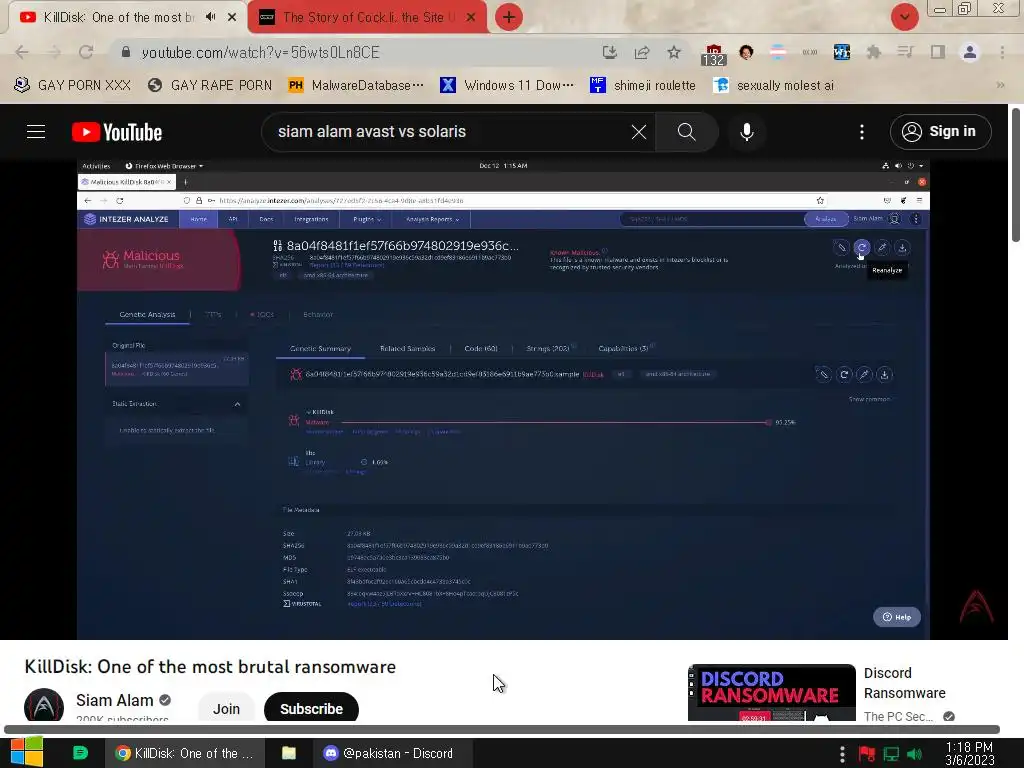
Task: Go back to the previous page
Action: (22, 52)
